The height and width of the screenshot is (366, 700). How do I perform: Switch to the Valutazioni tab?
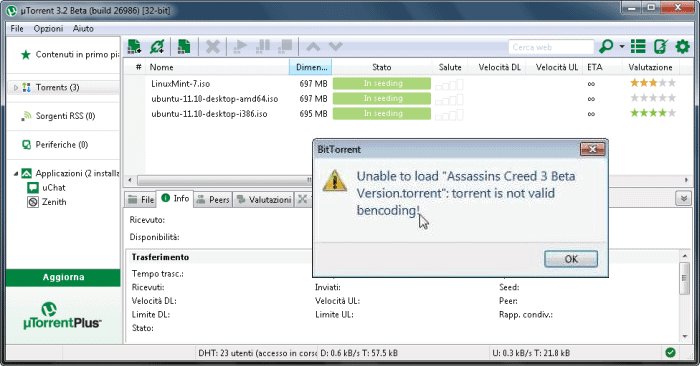pyautogui.click(x=264, y=200)
